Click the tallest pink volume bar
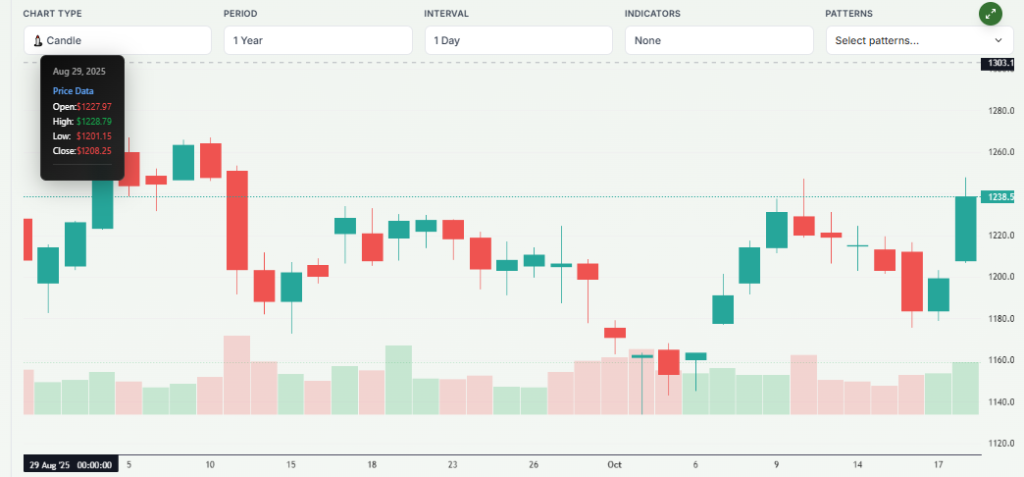This screenshot has height=477, width=1024. [x=237, y=375]
